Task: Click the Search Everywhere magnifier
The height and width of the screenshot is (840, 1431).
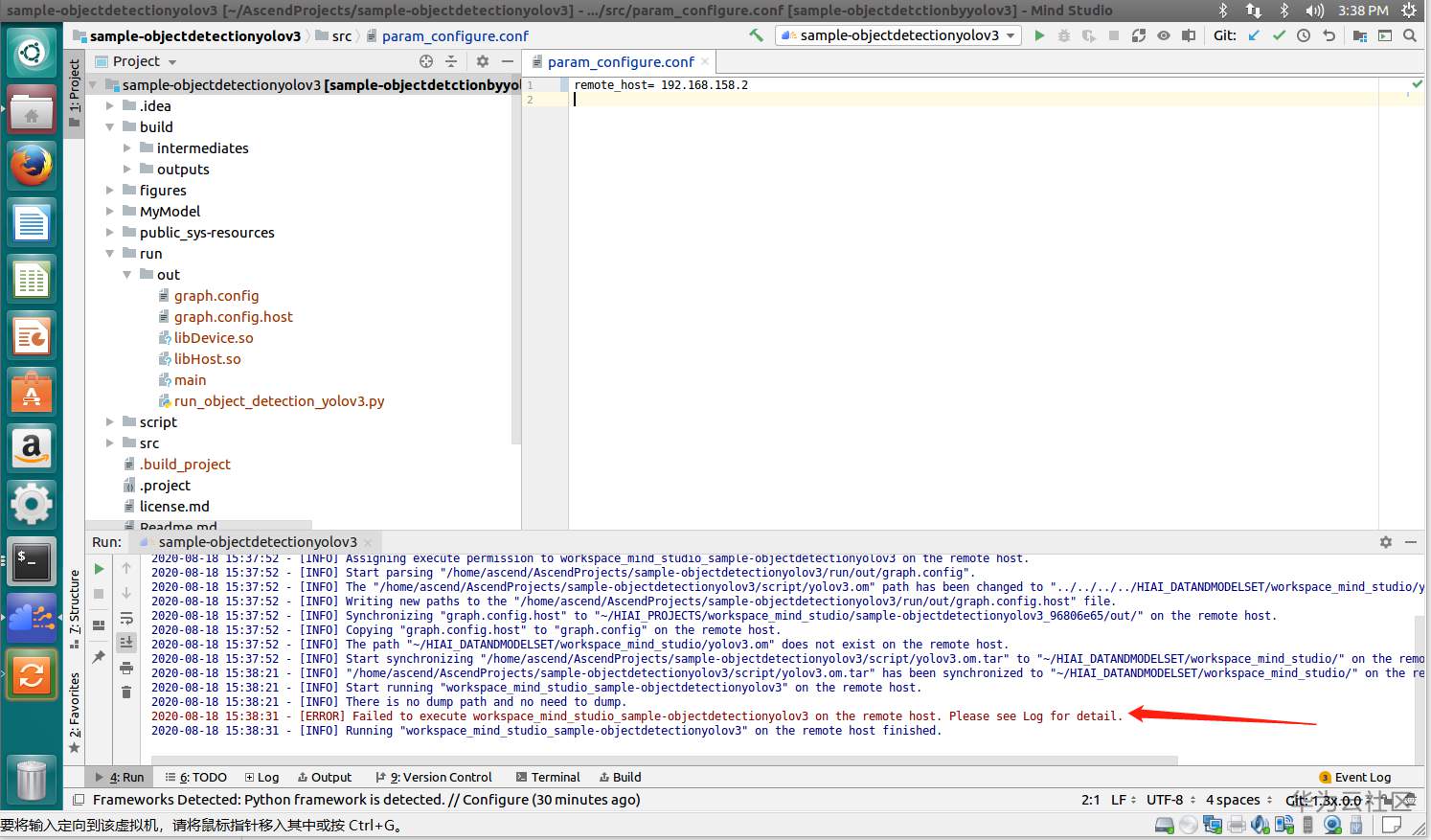Action: pyautogui.click(x=1410, y=35)
